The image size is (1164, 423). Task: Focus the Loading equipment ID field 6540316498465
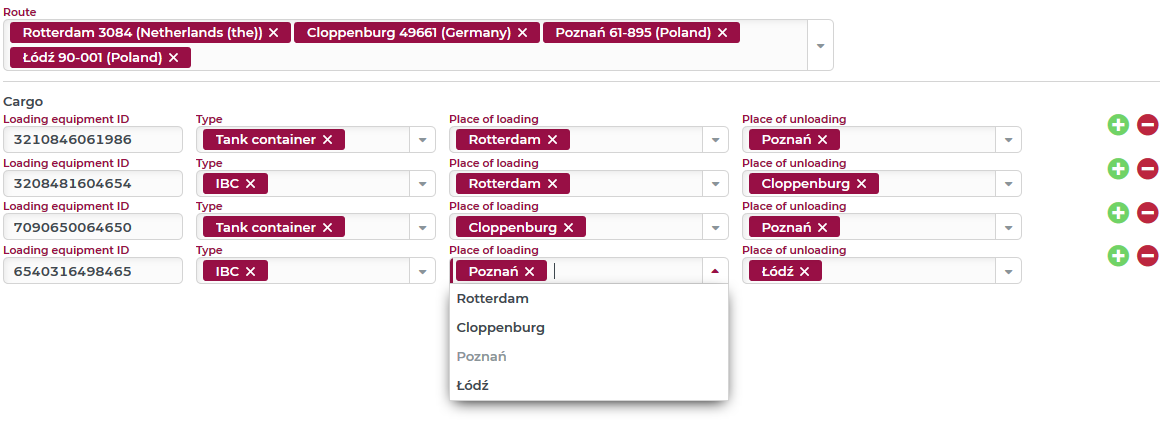click(x=93, y=271)
